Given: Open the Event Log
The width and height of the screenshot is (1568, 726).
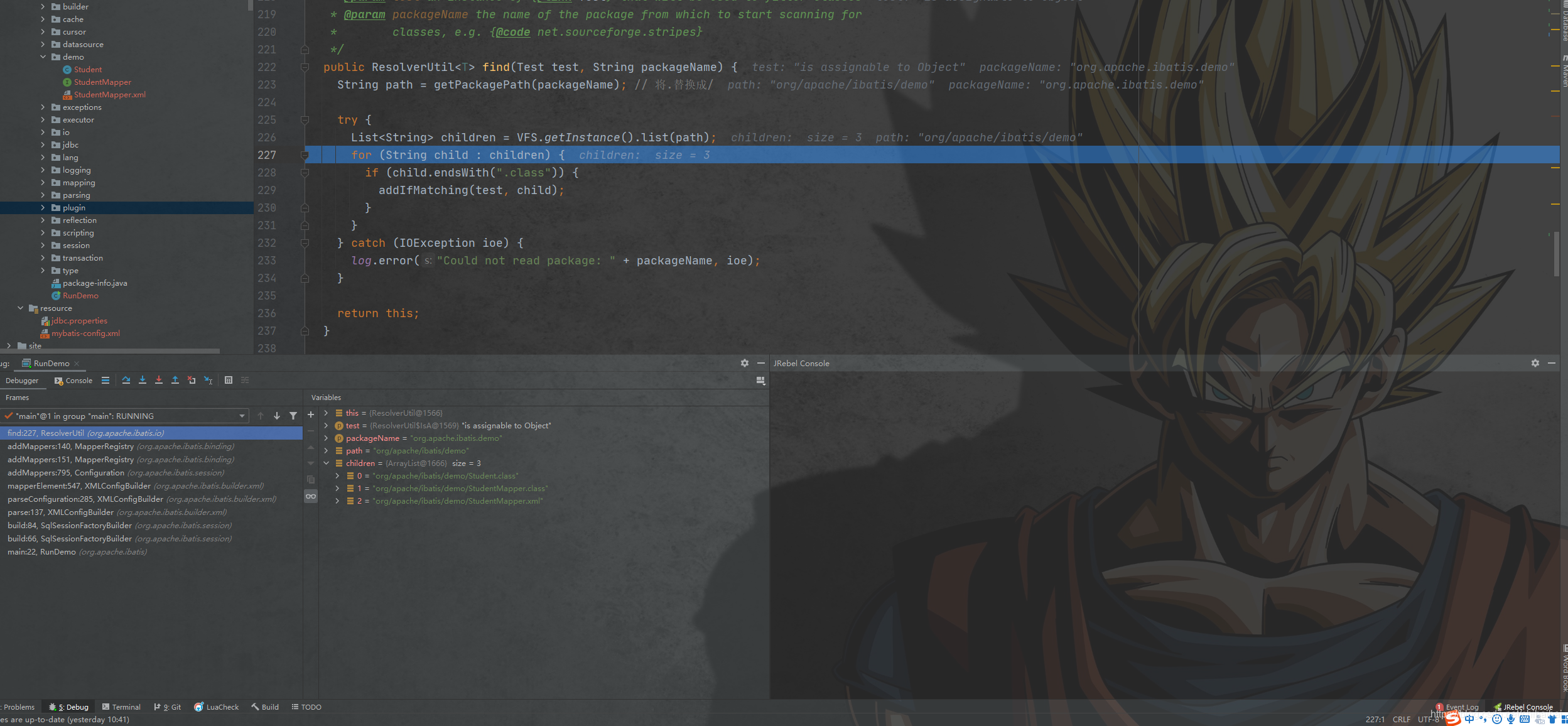Looking at the screenshot, I should click(x=1457, y=707).
